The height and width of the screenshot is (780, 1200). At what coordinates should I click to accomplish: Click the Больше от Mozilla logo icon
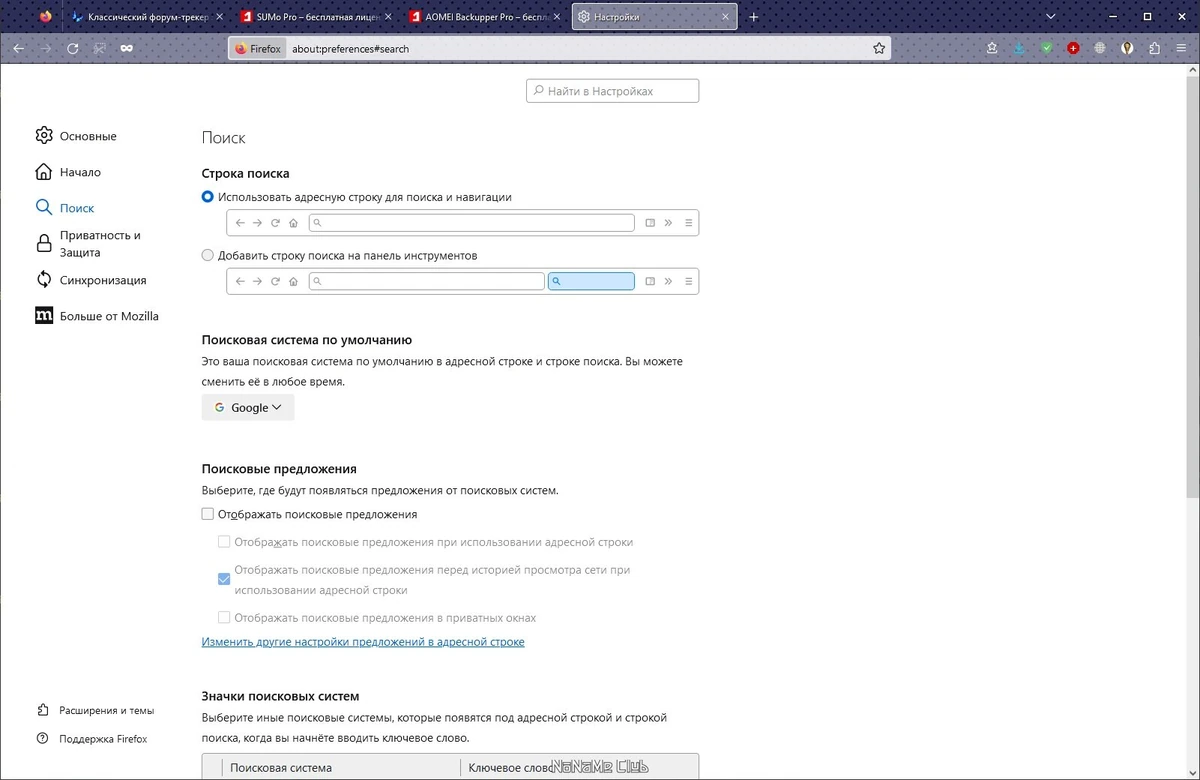pyautogui.click(x=44, y=316)
